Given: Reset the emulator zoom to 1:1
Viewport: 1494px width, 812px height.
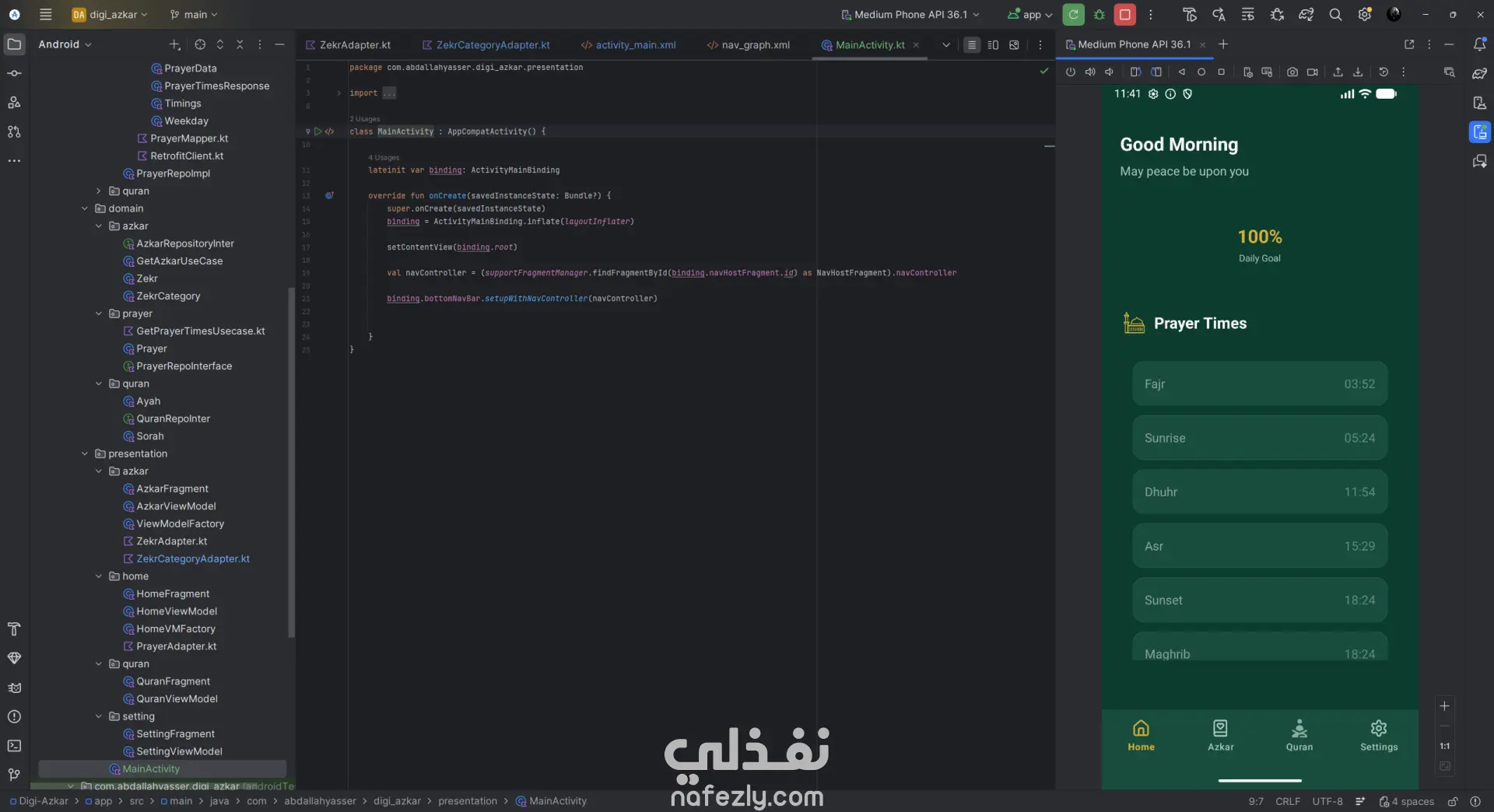Looking at the screenshot, I should pyautogui.click(x=1445, y=747).
